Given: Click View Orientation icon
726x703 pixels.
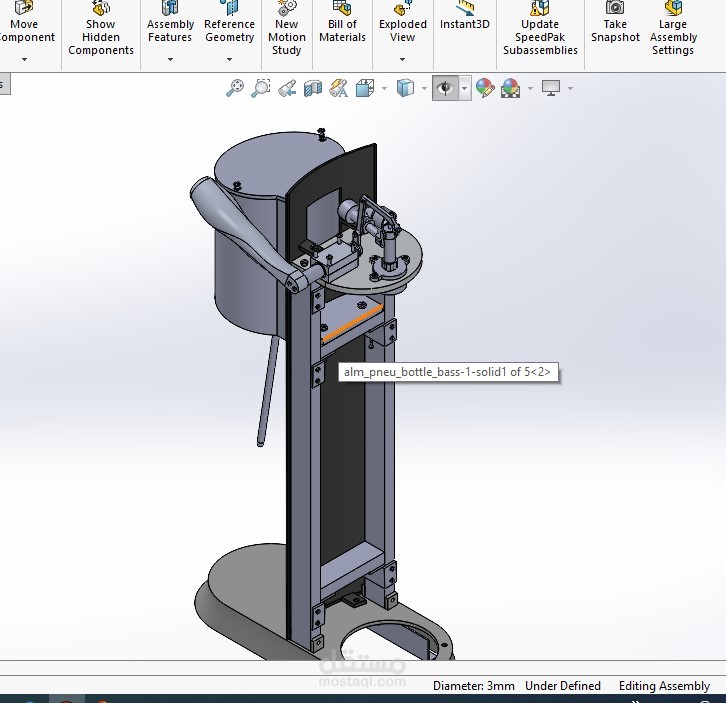Looking at the screenshot, I should [x=365, y=88].
